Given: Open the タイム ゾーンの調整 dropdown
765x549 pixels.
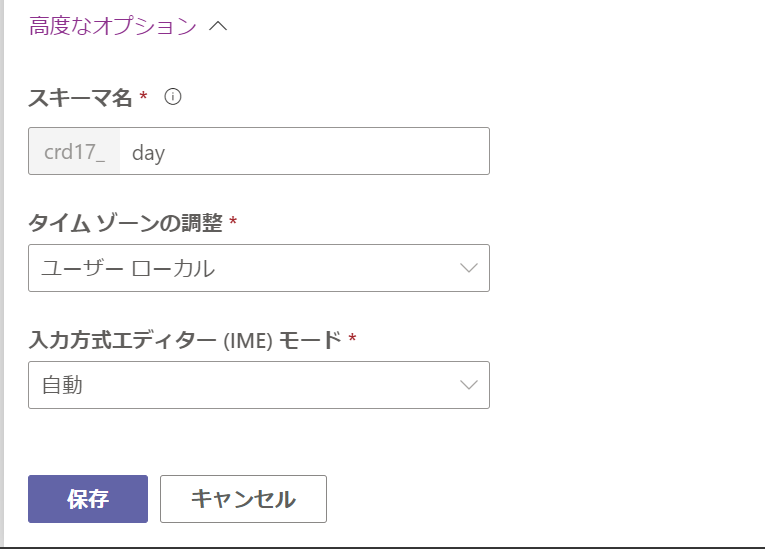Looking at the screenshot, I should [x=258, y=268].
